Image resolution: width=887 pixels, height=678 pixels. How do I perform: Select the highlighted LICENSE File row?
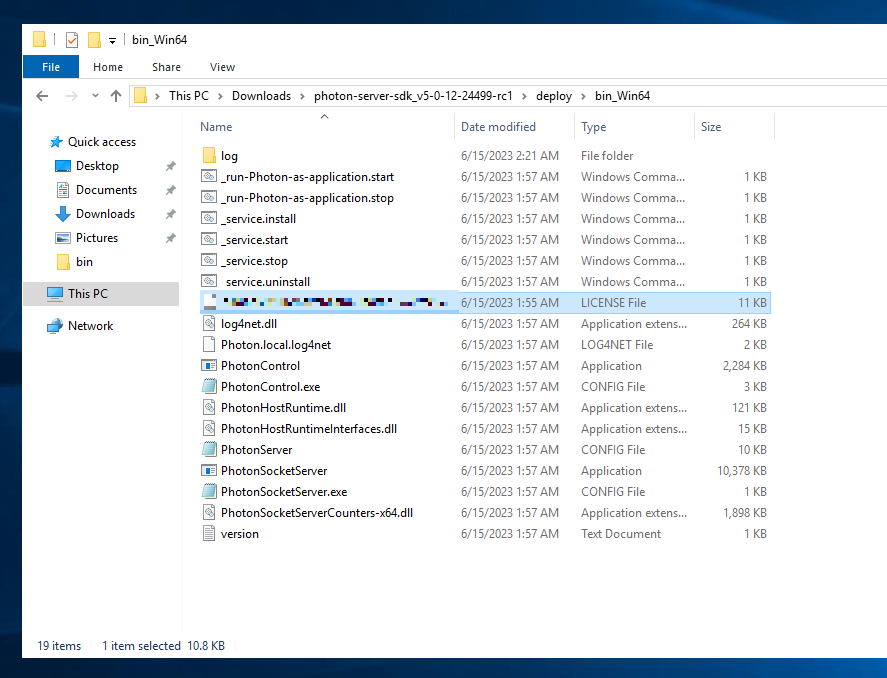(x=485, y=303)
